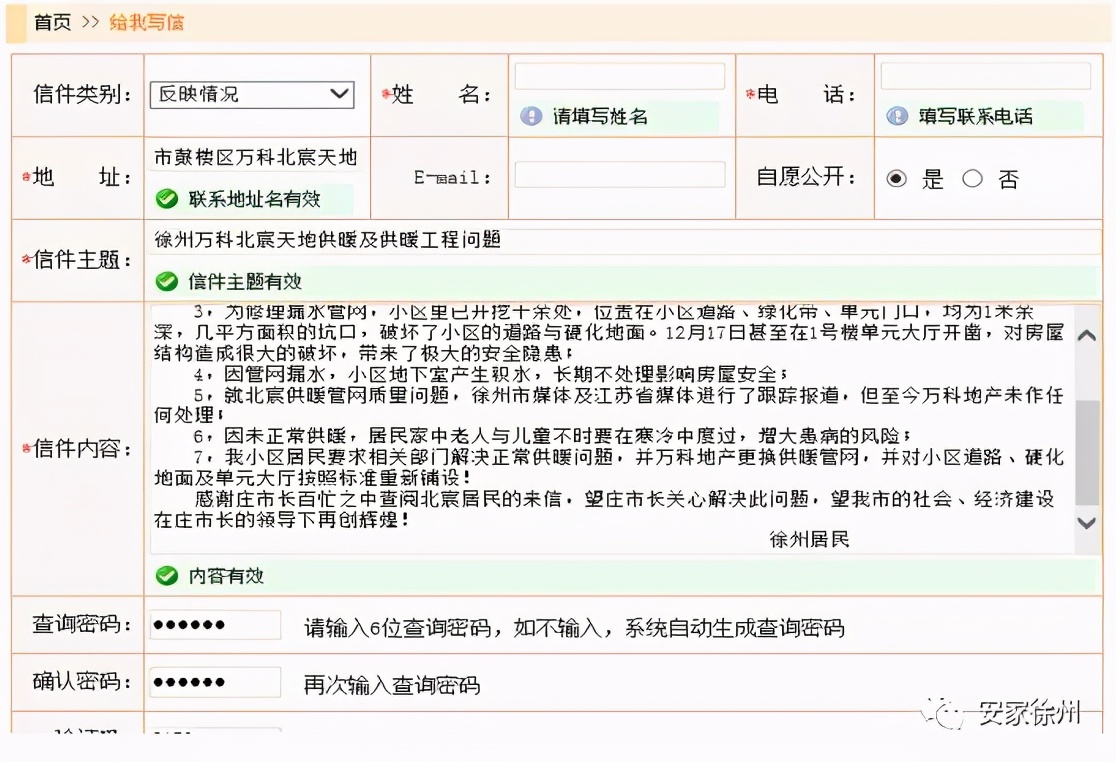1116x762 pixels.
Task: Focus the E-mail input field
Action: coord(619,175)
